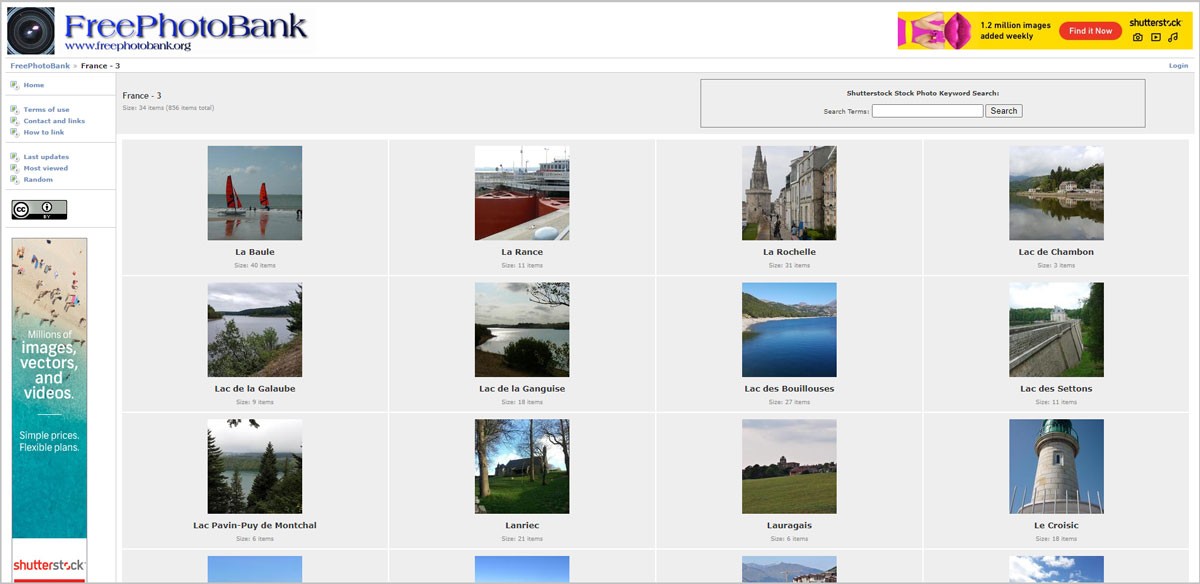Open the Lac Pavin-Puy de Montchal thumbnail

(x=255, y=467)
